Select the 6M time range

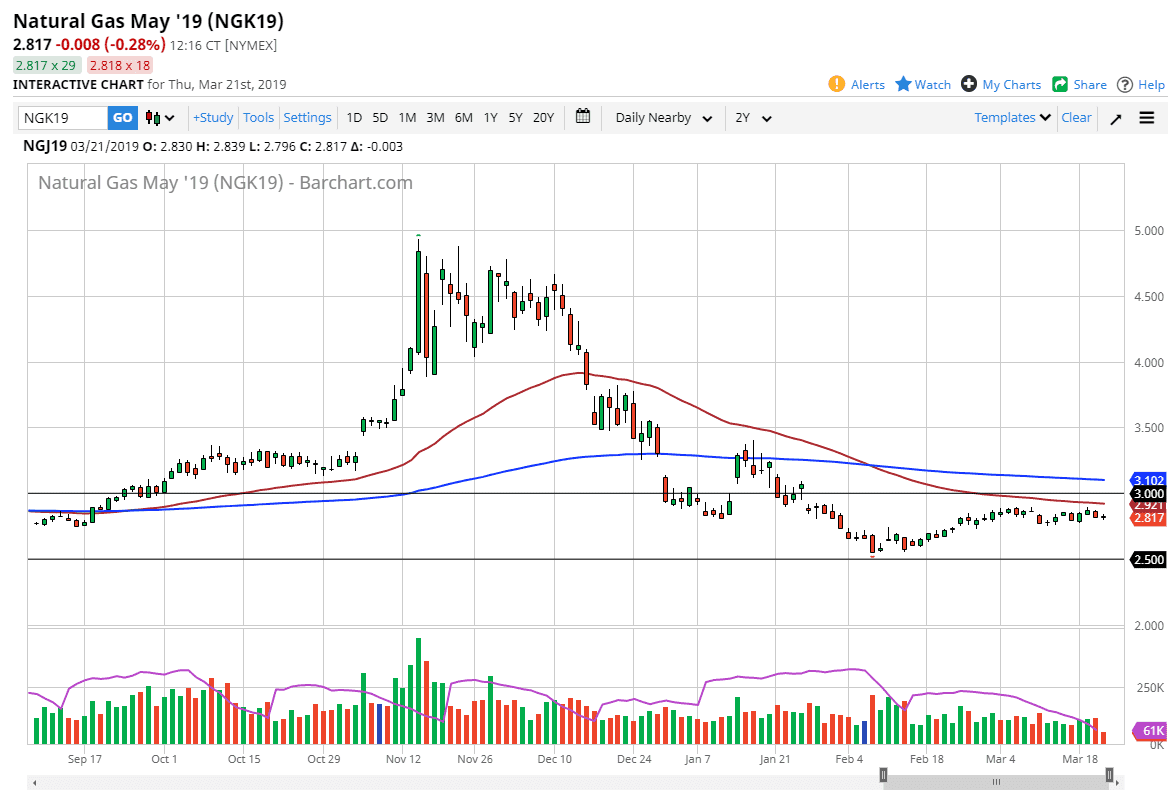[x=463, y=118]
